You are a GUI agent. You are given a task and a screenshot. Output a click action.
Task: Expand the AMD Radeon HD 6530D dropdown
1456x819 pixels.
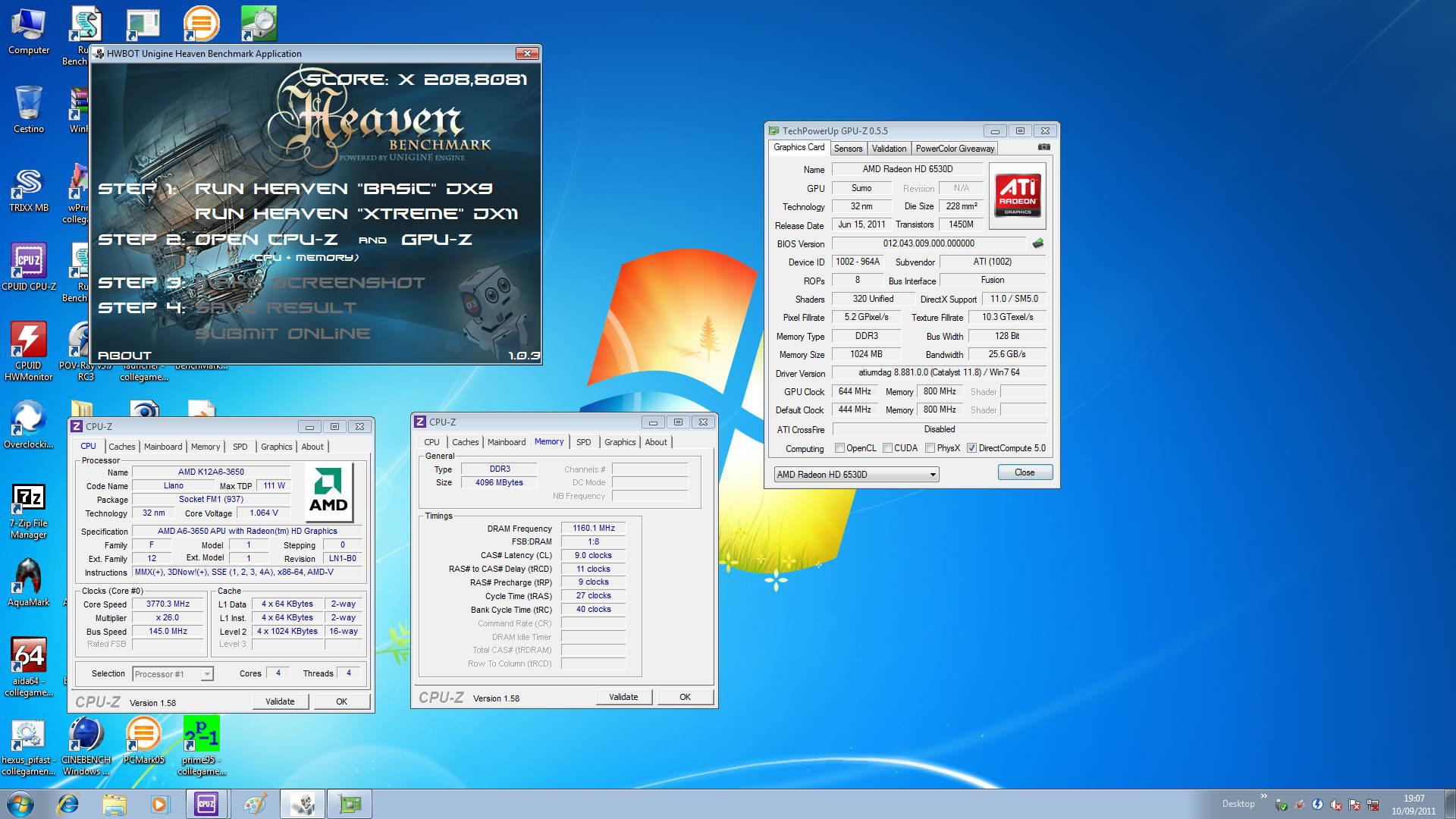click(933, 475)
